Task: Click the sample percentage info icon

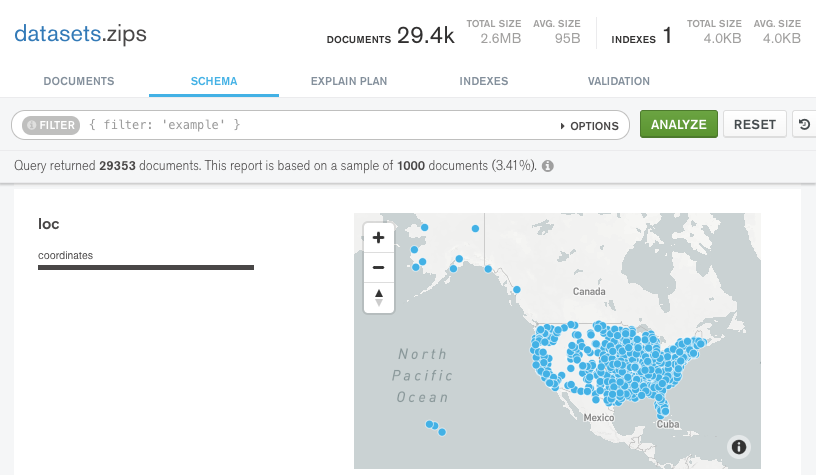Action: [x=548, y=166]
